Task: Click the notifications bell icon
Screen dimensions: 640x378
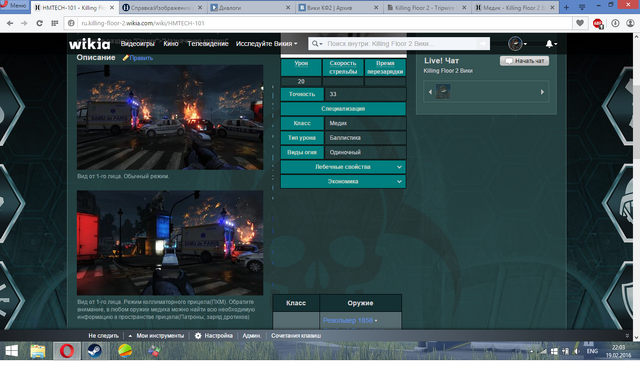Action: 549,44
